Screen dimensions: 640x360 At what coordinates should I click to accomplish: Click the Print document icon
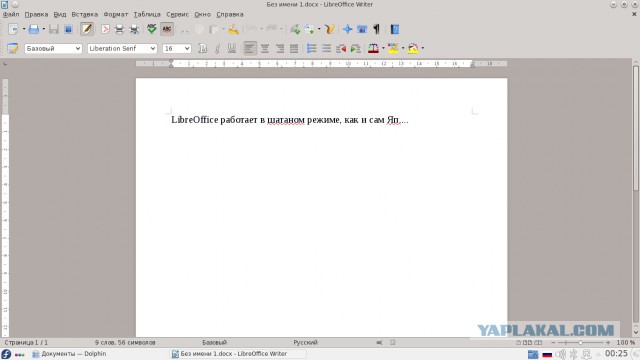pos(119,29)
